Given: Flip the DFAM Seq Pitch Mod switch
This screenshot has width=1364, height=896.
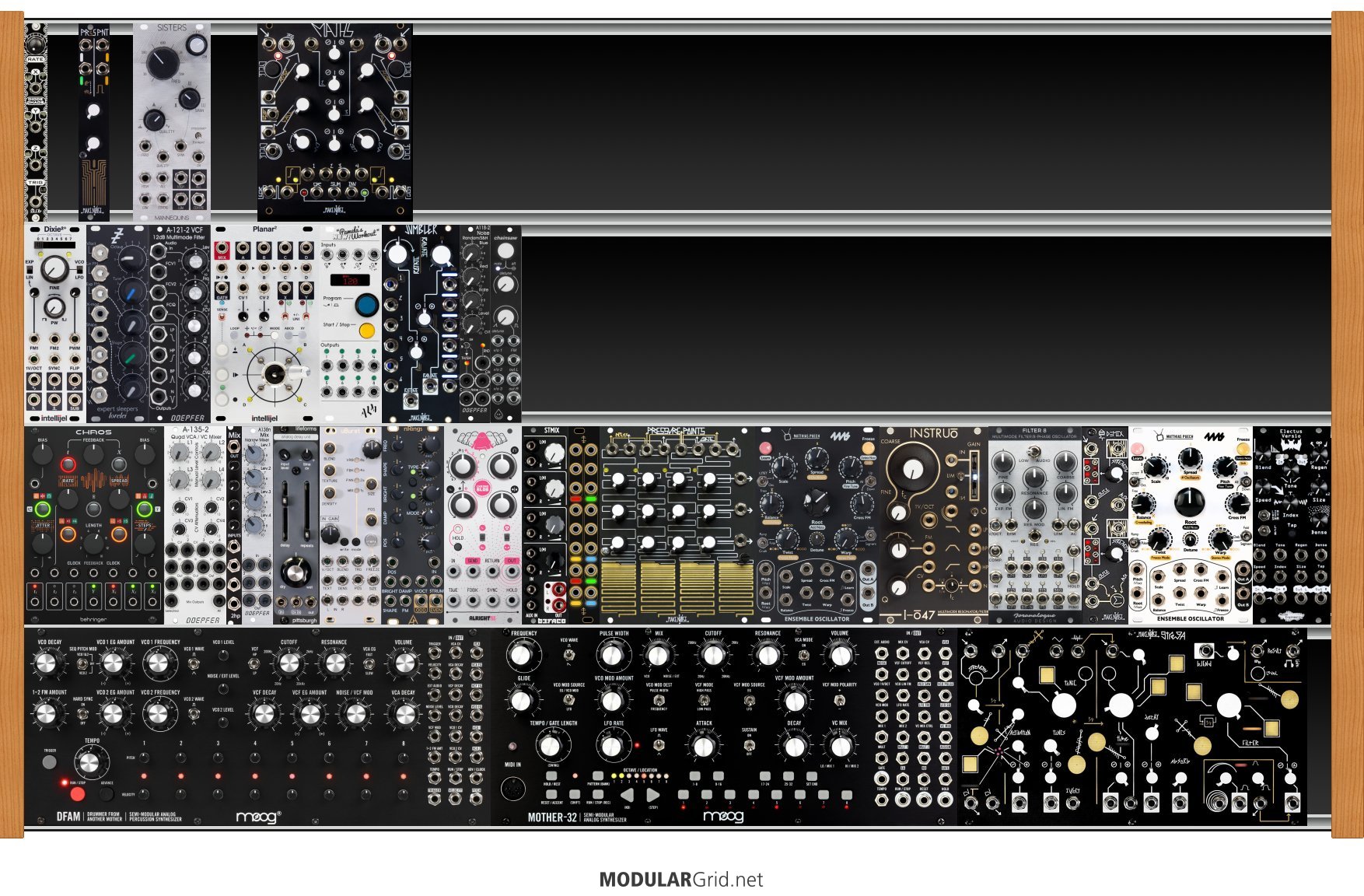Looking at the screenshot, I should click(84, 663).
